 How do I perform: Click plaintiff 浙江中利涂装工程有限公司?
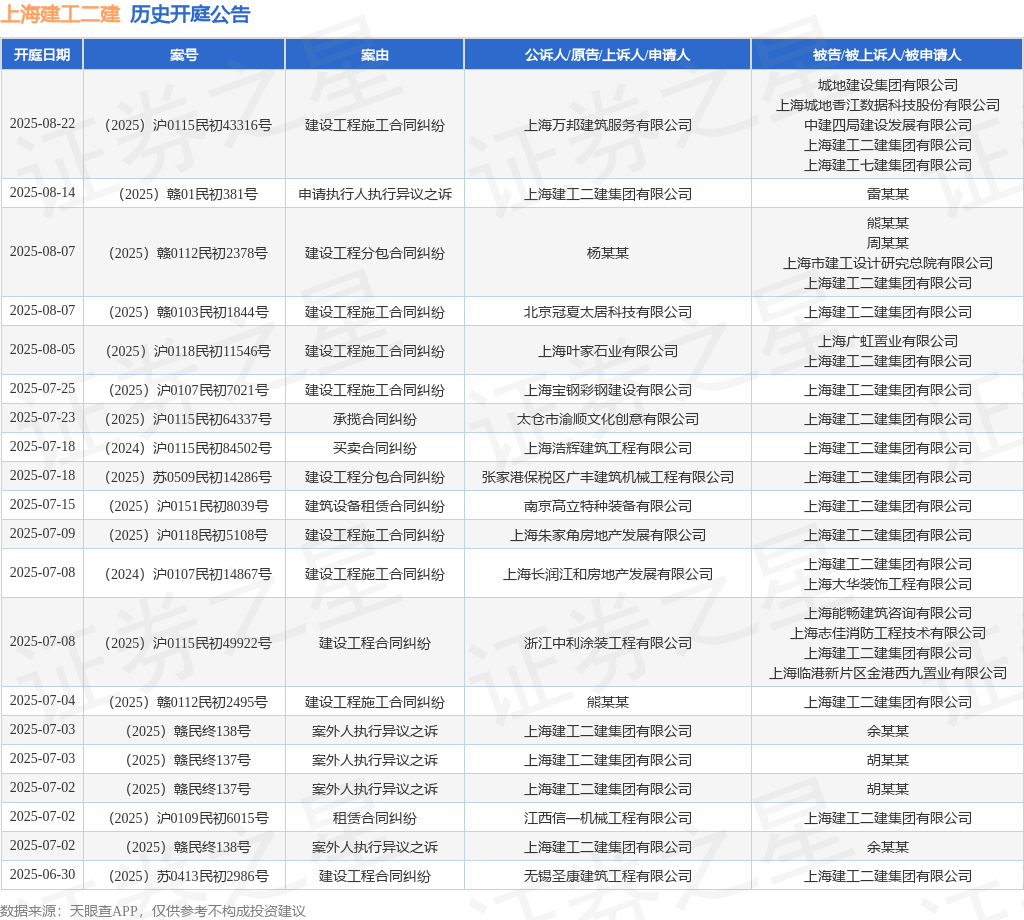click(x=608, y=643)
